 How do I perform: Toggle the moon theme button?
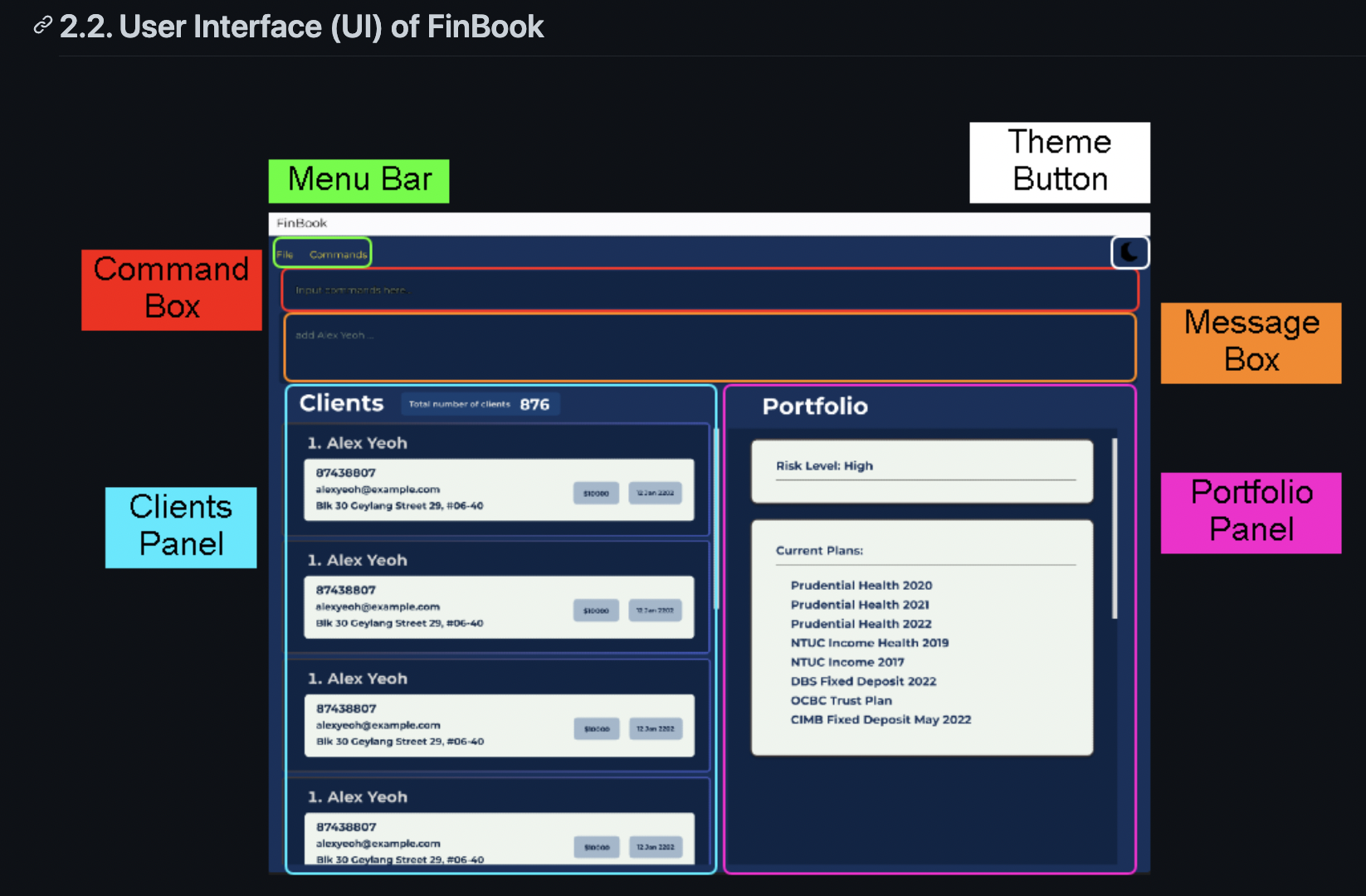(x=1129, y=252)
